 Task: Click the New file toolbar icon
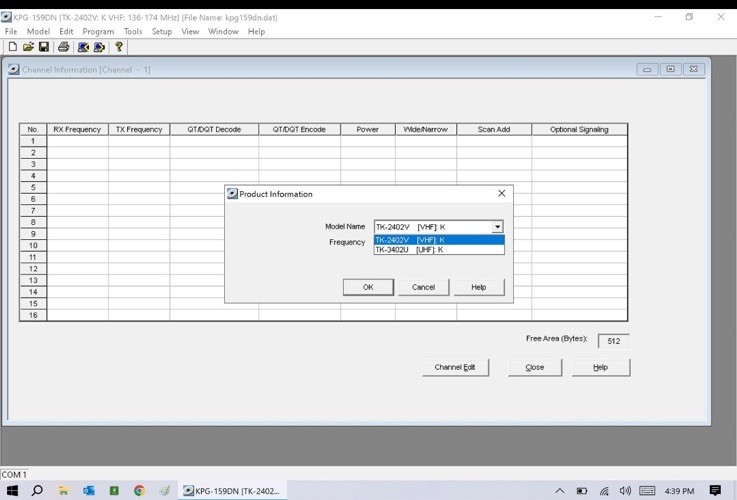(x=12, y=47)
